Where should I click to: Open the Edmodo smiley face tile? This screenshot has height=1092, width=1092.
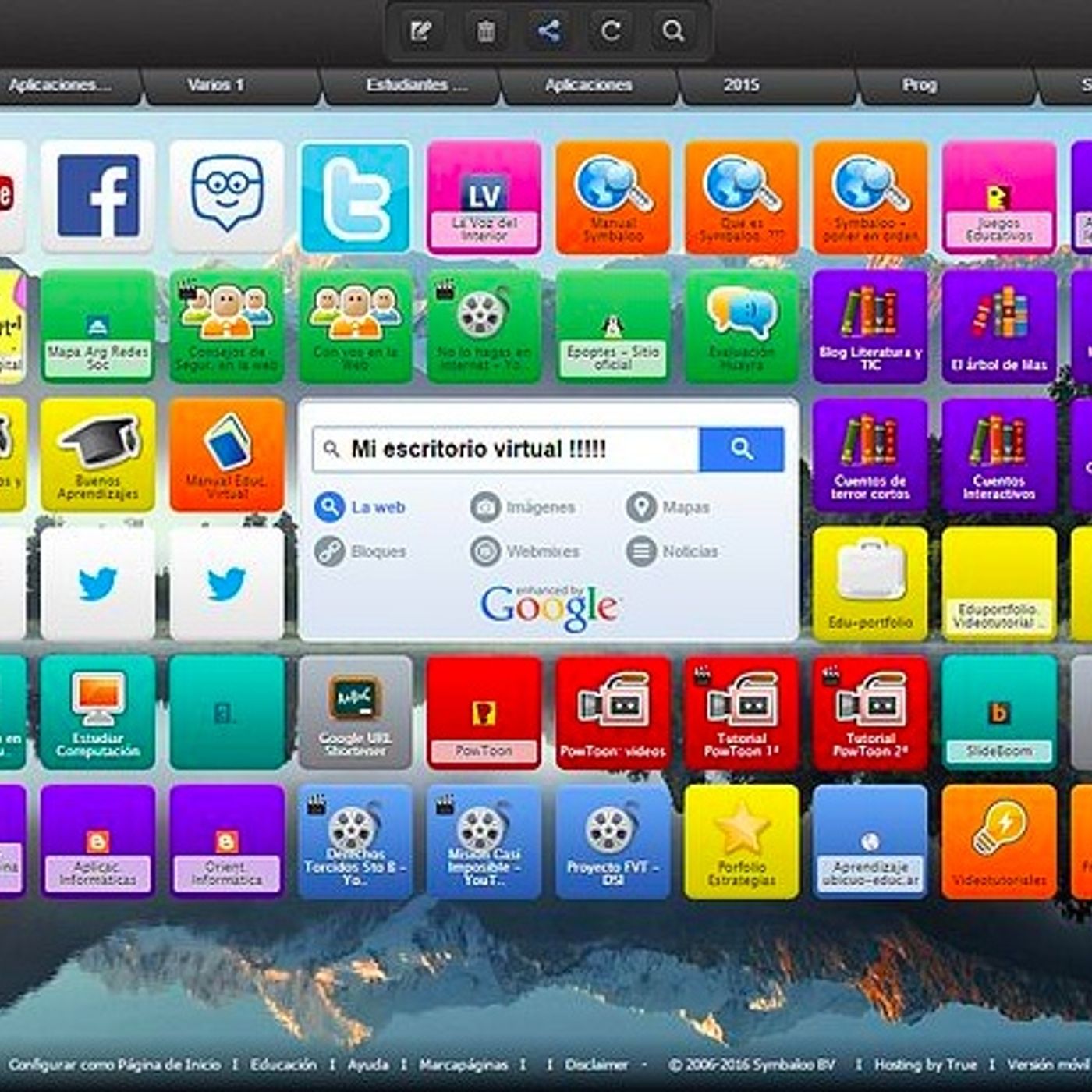tap(227, 197)
